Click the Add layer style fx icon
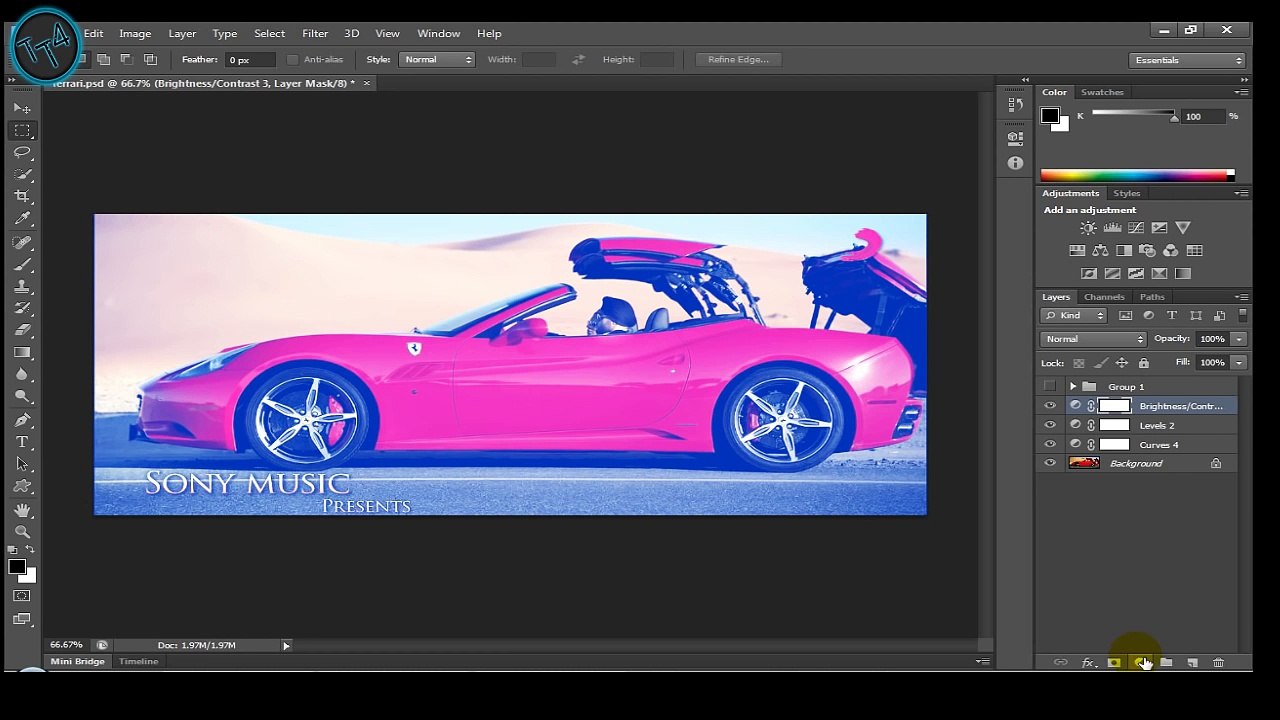 [x=1088, y=663]
